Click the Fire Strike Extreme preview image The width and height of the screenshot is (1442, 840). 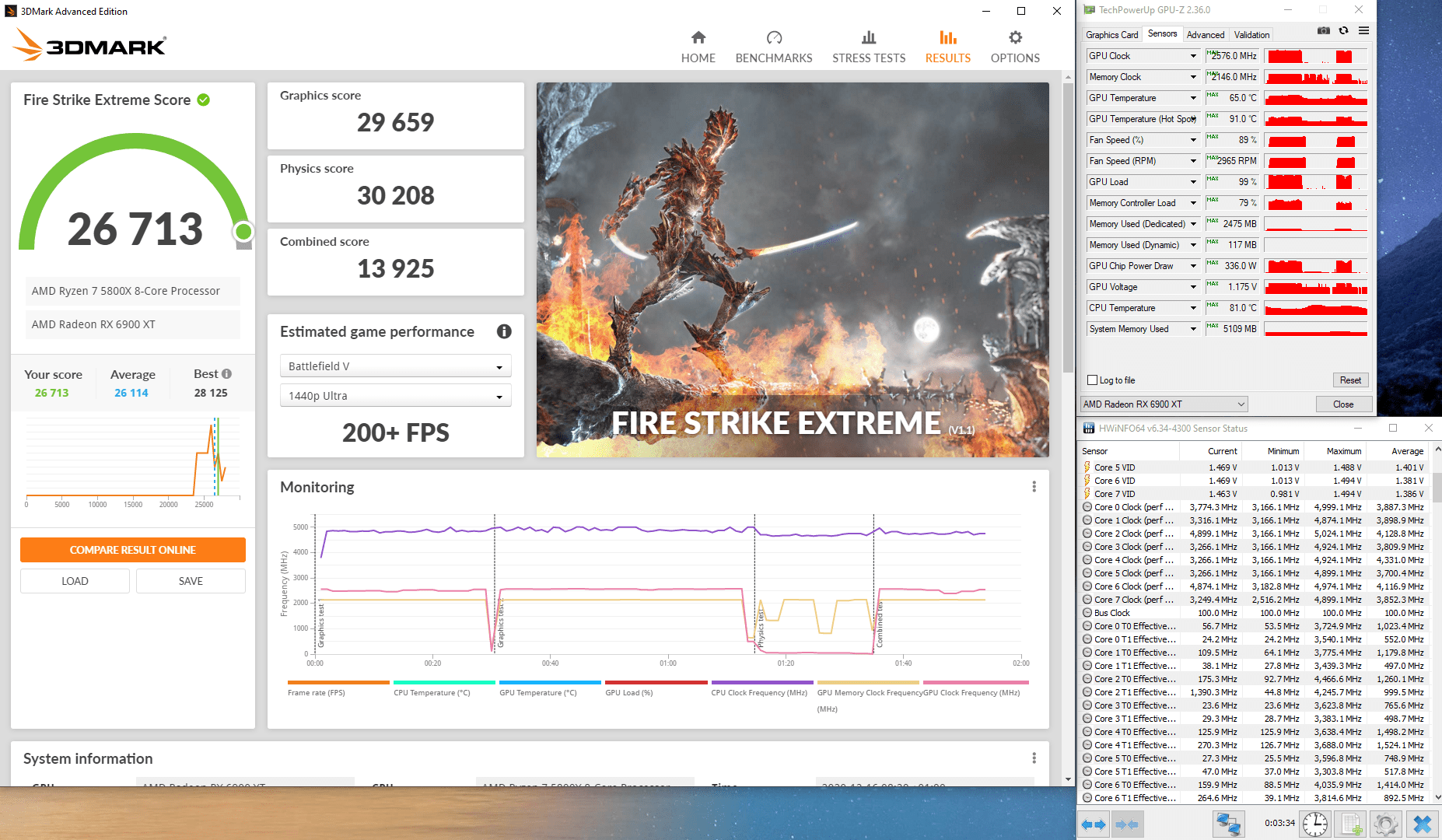(793, 270)
